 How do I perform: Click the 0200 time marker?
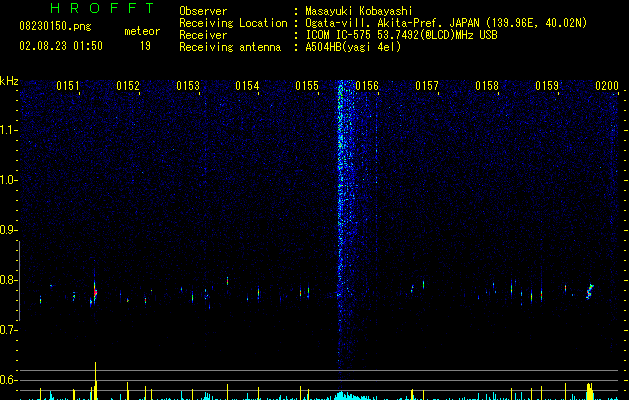pyautogui.click(x=607, y=86)
